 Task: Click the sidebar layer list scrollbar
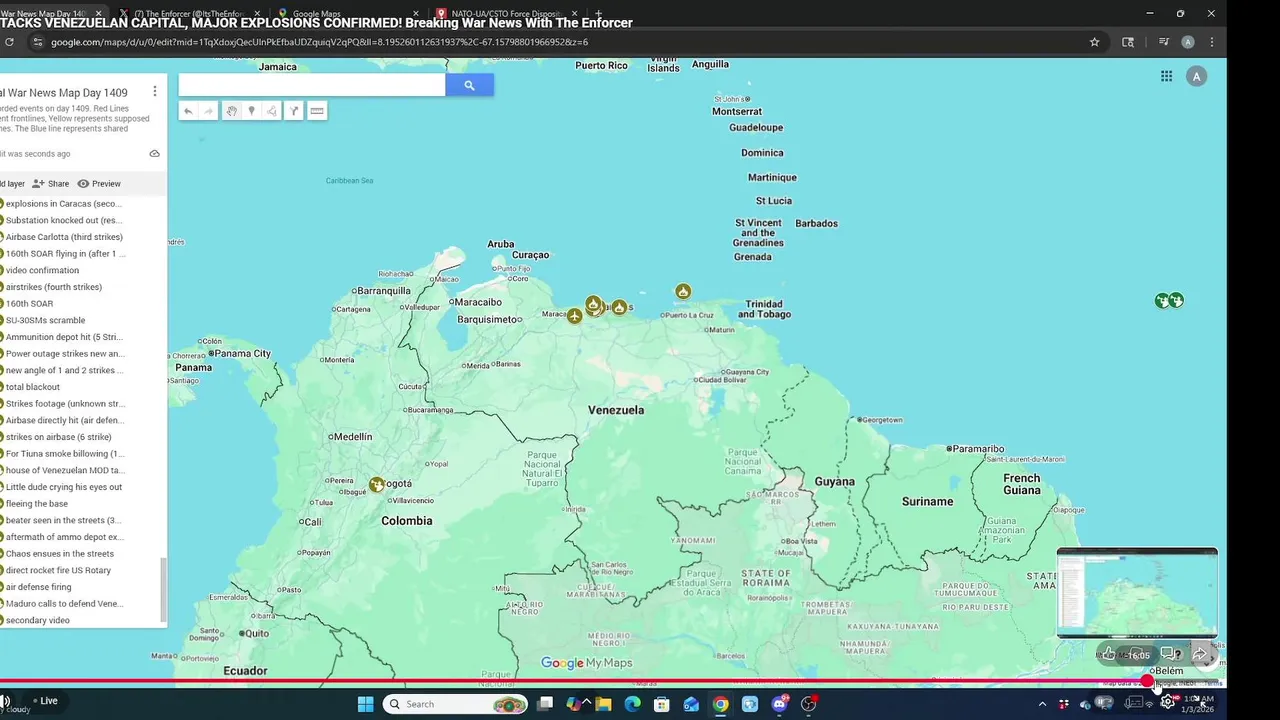pyautogui.click(x=164, y=590)
